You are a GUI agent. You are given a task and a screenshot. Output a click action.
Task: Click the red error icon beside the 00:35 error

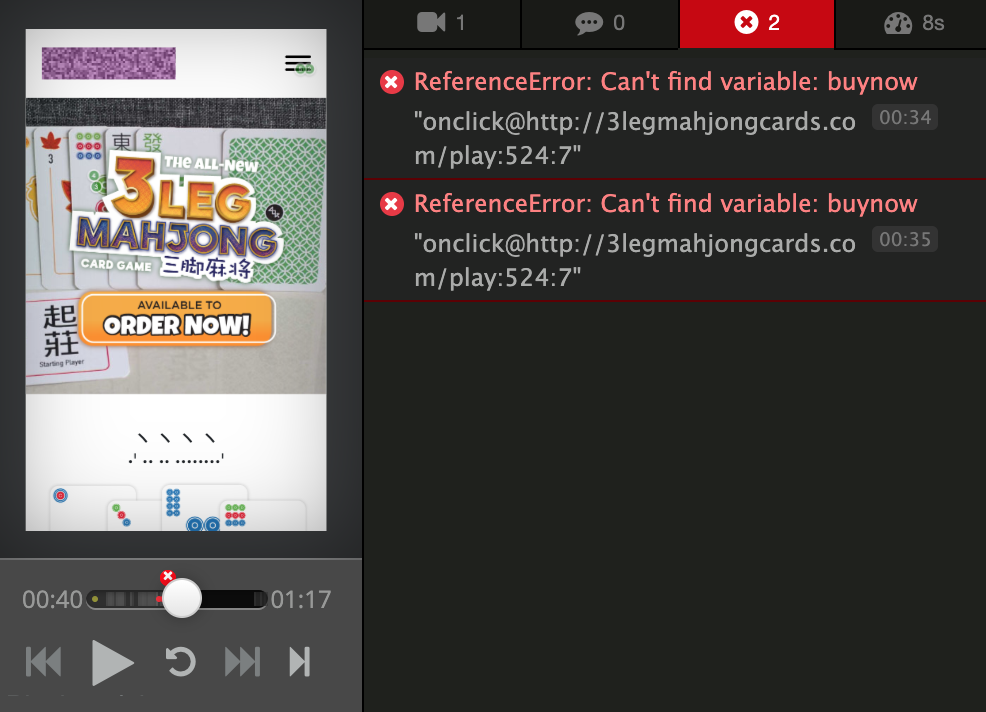coord(392,204)
